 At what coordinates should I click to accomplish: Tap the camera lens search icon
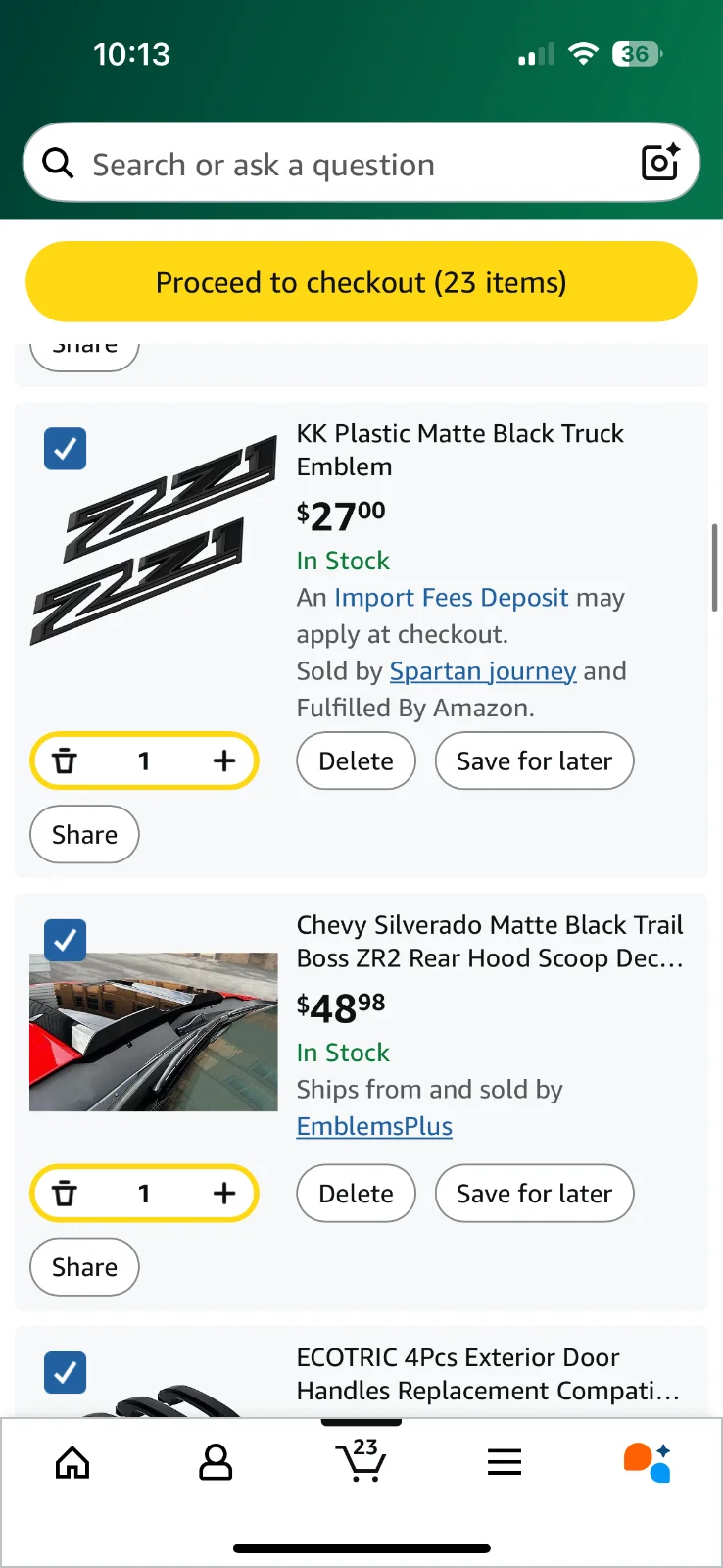pyautogui.click(x=659, y=163)
